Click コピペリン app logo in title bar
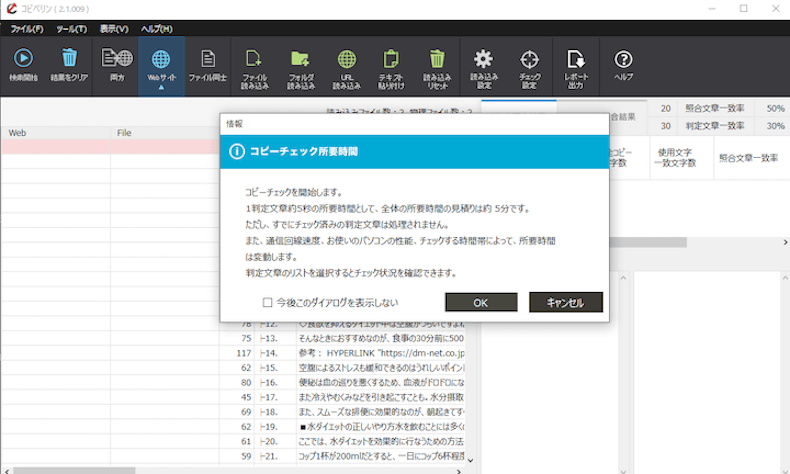Image resolution: width=790 pixels, height=474 pixels. point(11,9)
